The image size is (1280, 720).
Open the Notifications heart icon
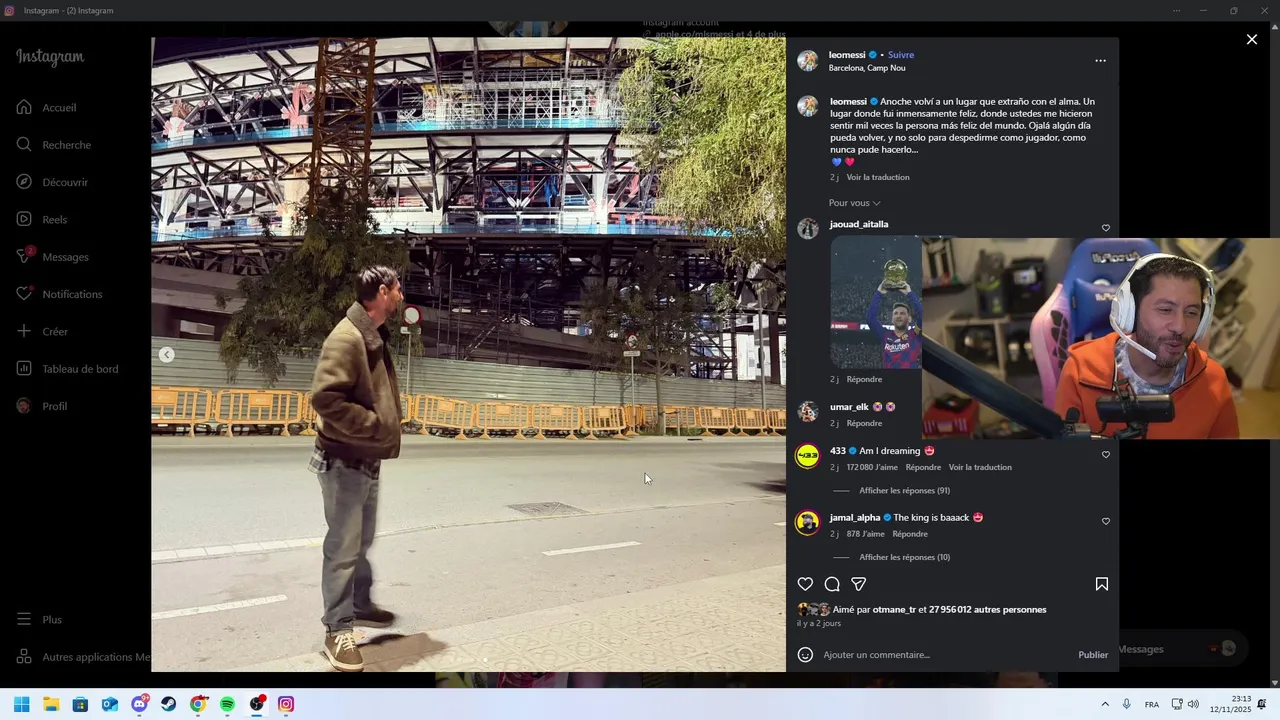pyautogui.click(x=24, y=294)
